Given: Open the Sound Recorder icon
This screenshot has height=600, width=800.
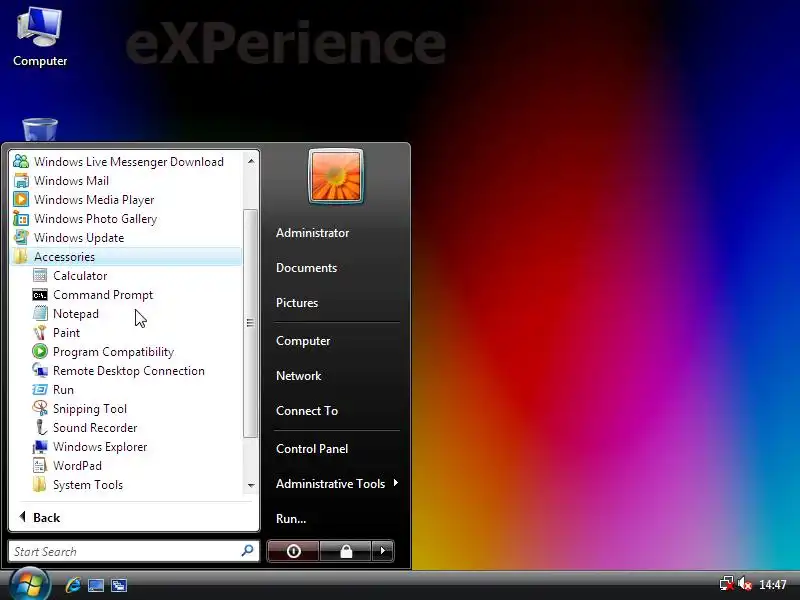Looking at the screenshot, I should pyautogui.click(x=40, y=428).
